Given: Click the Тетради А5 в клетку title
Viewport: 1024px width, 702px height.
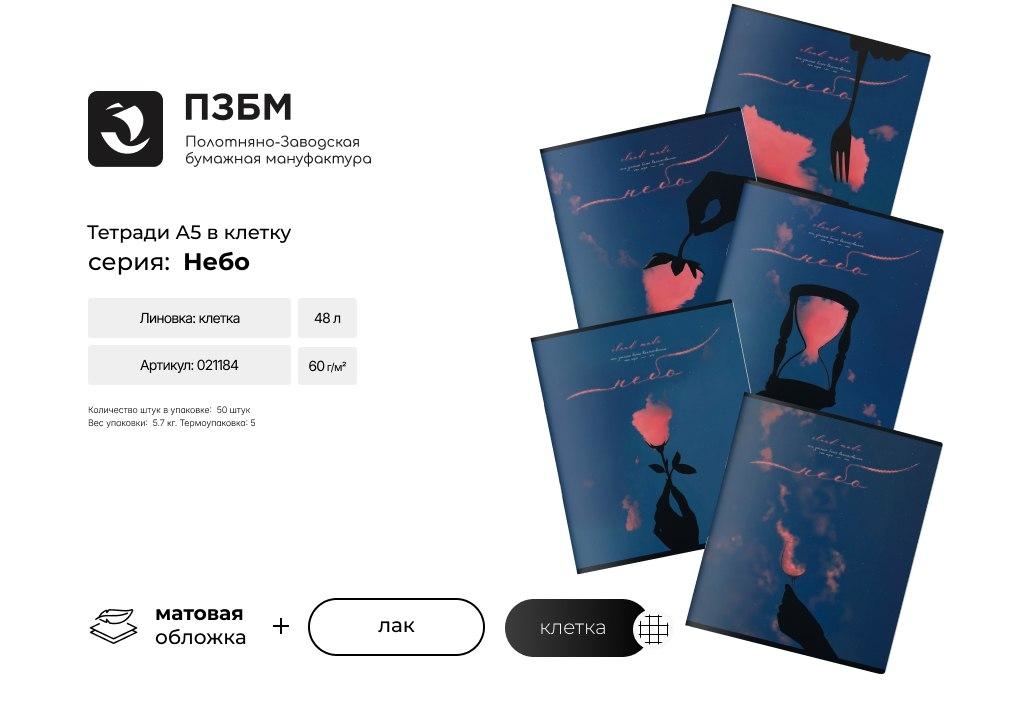Looking at the screenshot, I should pyautogui.click(x=189, y=232).
